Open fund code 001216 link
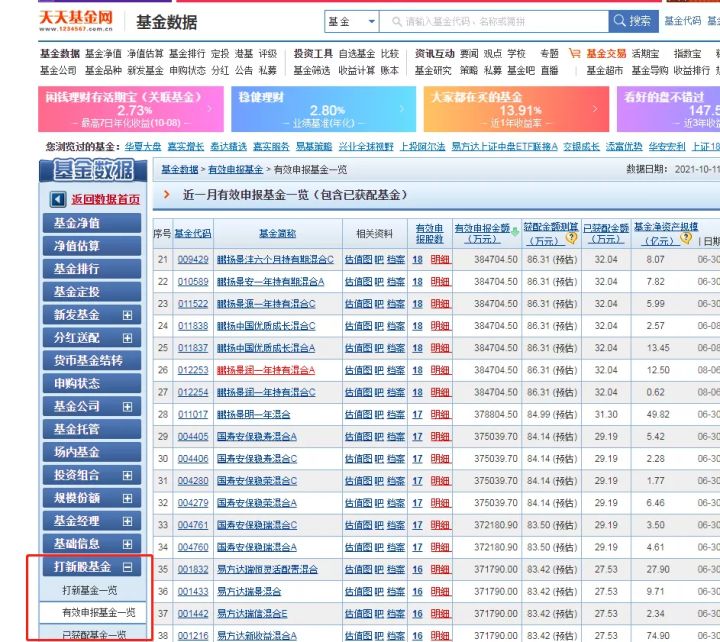 point(193,636)
